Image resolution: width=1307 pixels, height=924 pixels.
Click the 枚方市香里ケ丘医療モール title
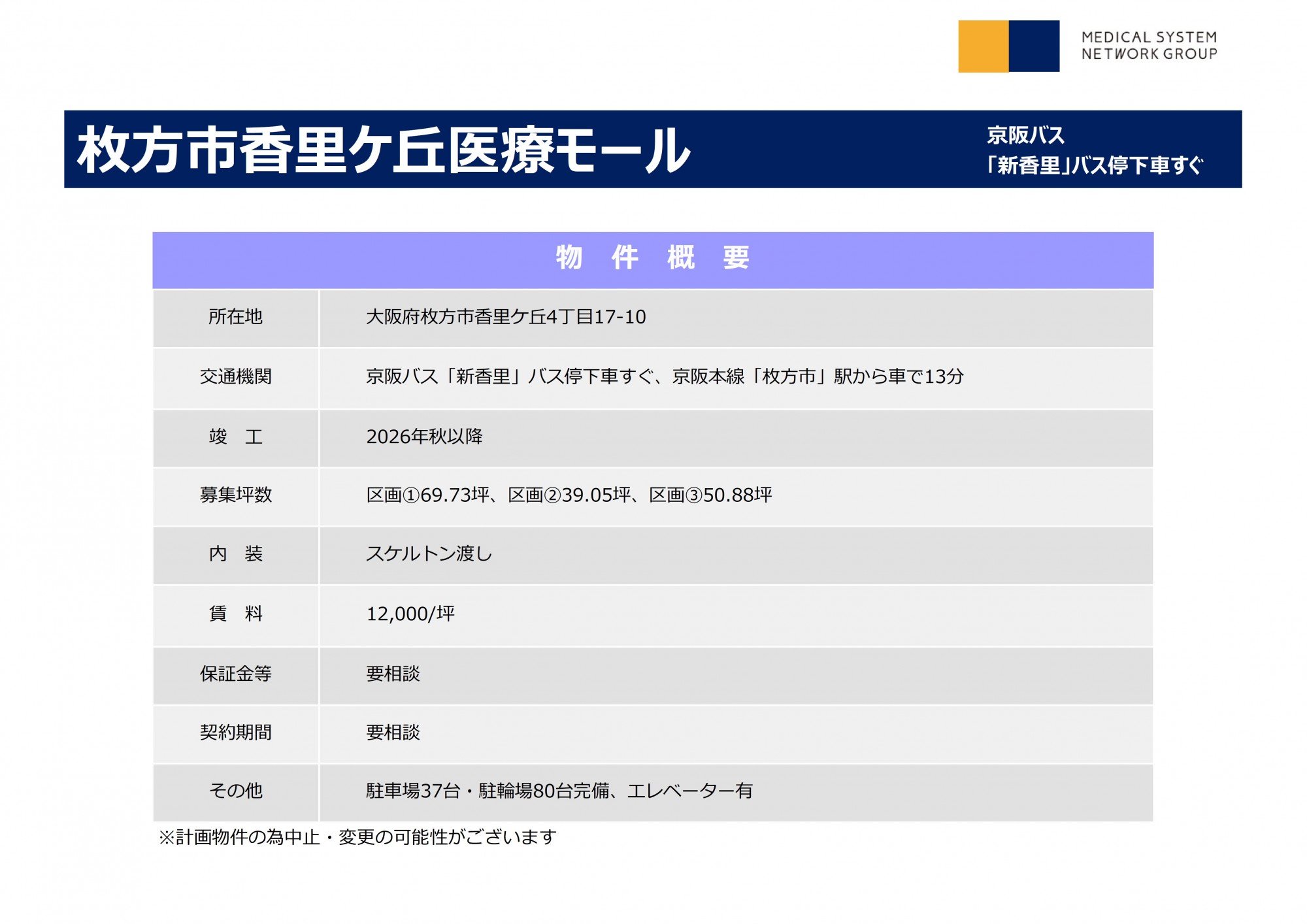[x=384, y=150]
